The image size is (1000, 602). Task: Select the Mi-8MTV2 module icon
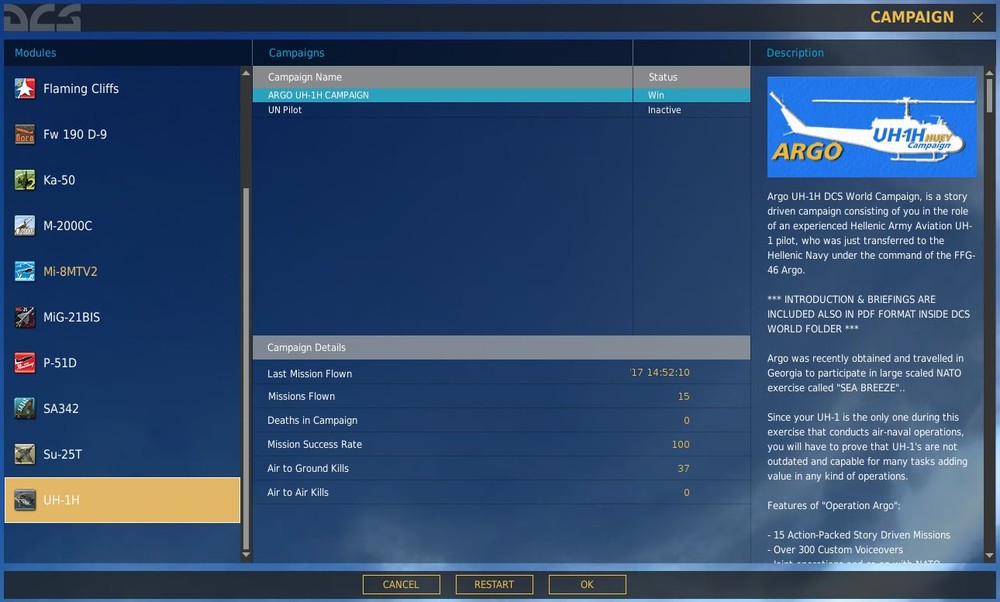25,271
